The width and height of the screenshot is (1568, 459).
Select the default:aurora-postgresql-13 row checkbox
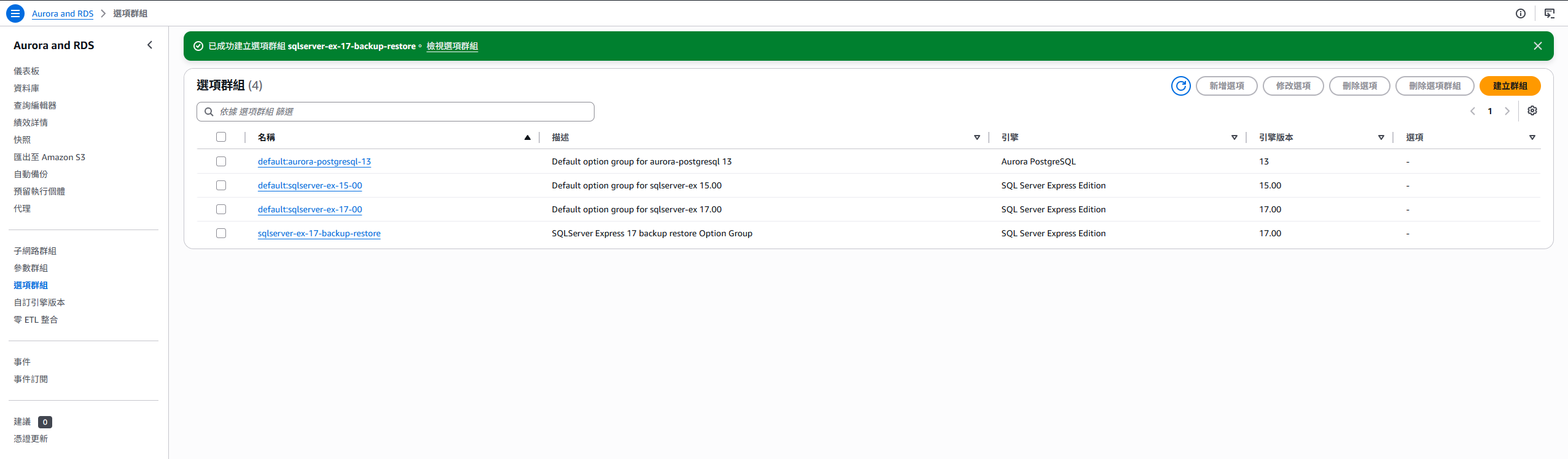pos(221,161)
